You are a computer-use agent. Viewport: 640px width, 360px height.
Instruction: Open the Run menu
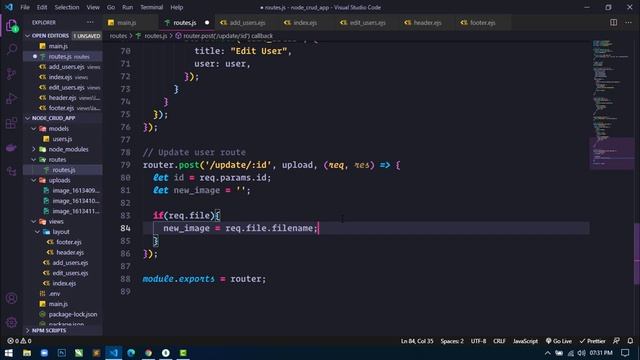click(x=127, y=7)
